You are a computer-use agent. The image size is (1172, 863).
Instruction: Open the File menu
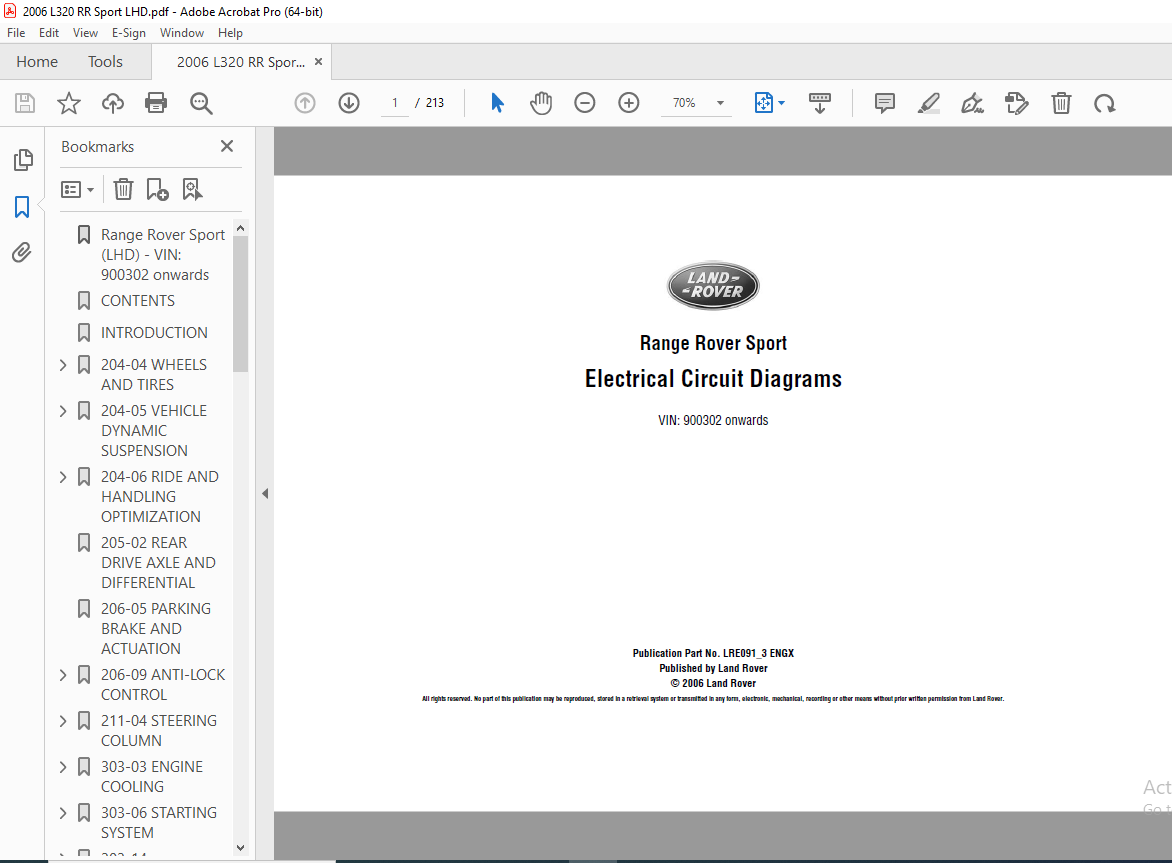click(16, 33)
